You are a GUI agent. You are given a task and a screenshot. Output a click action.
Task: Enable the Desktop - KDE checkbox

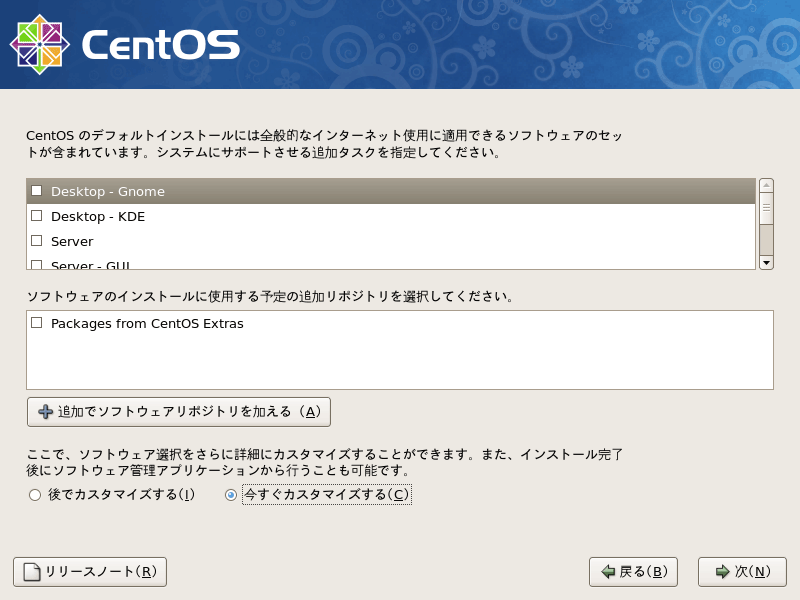(36, 215)
